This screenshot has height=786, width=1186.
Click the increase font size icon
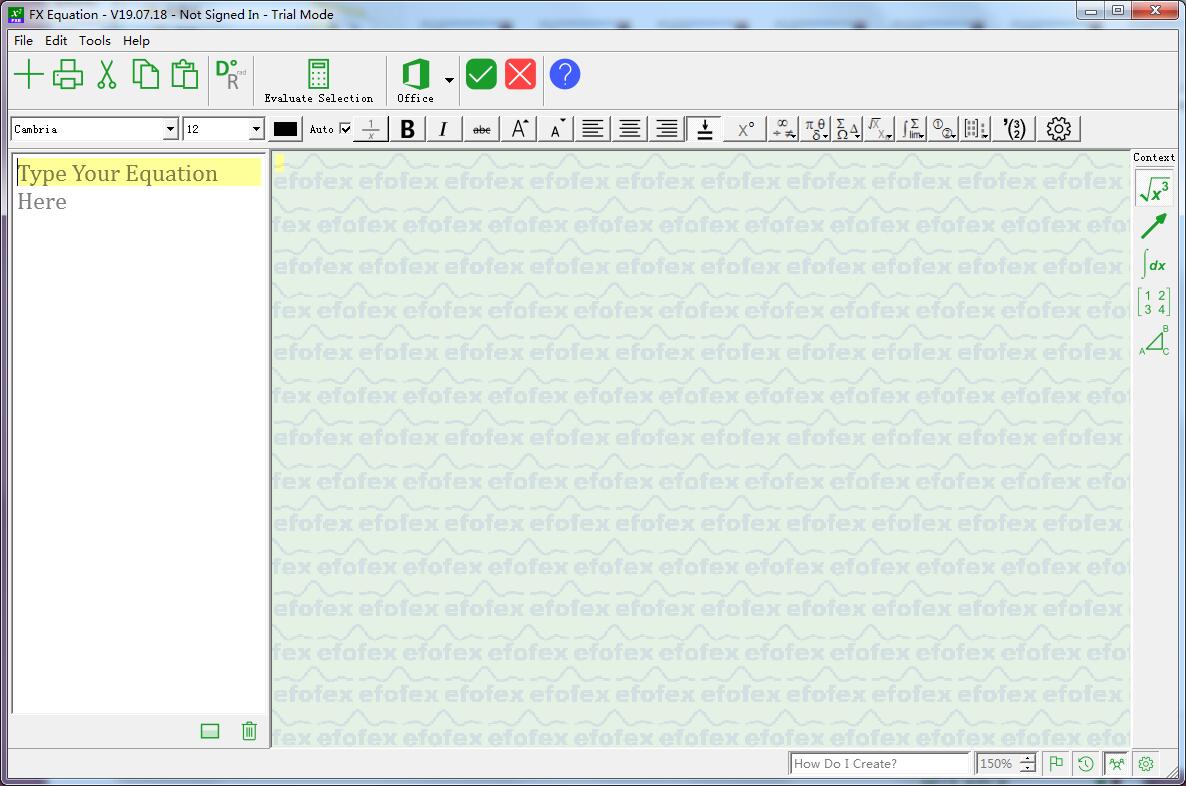click(x=520, y=129)
